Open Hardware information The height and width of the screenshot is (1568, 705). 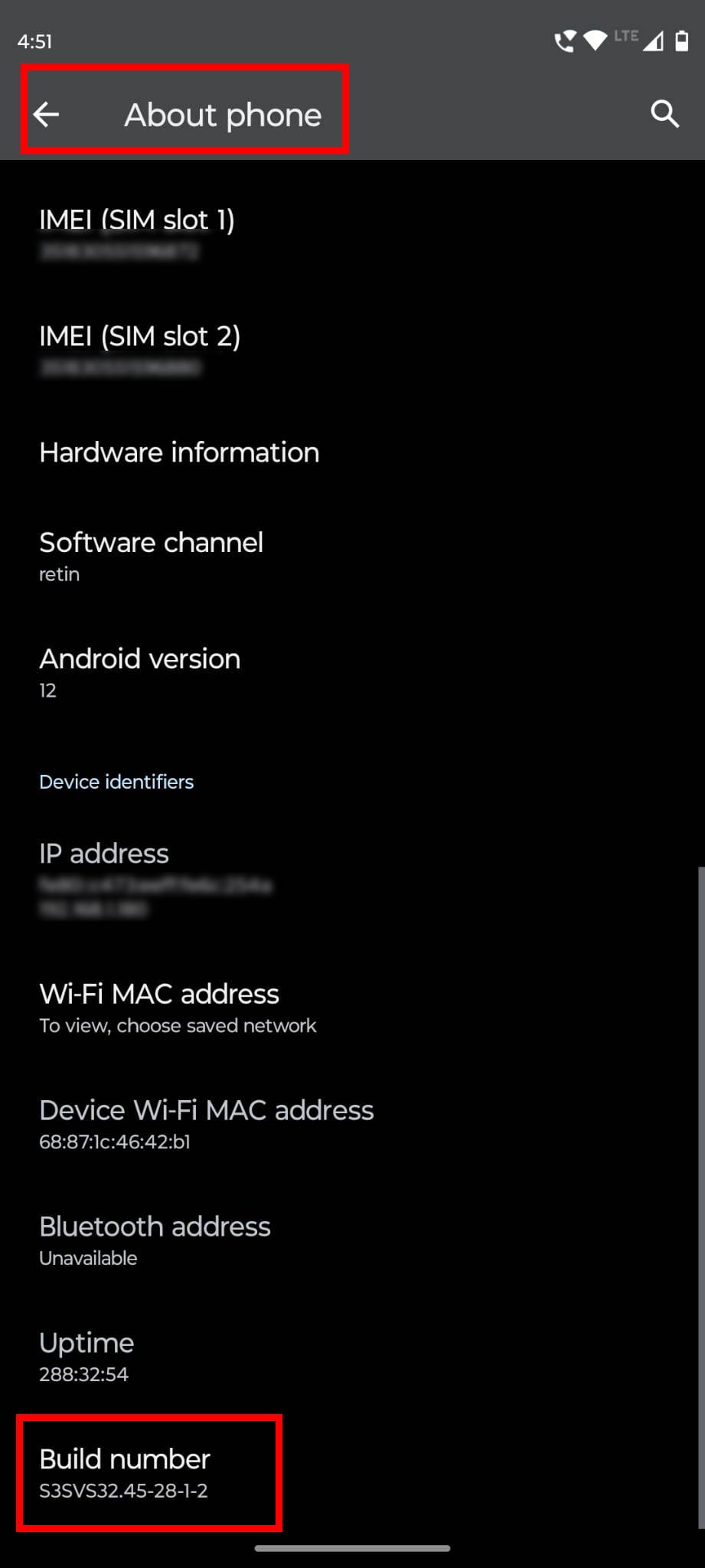click(352, 452)
